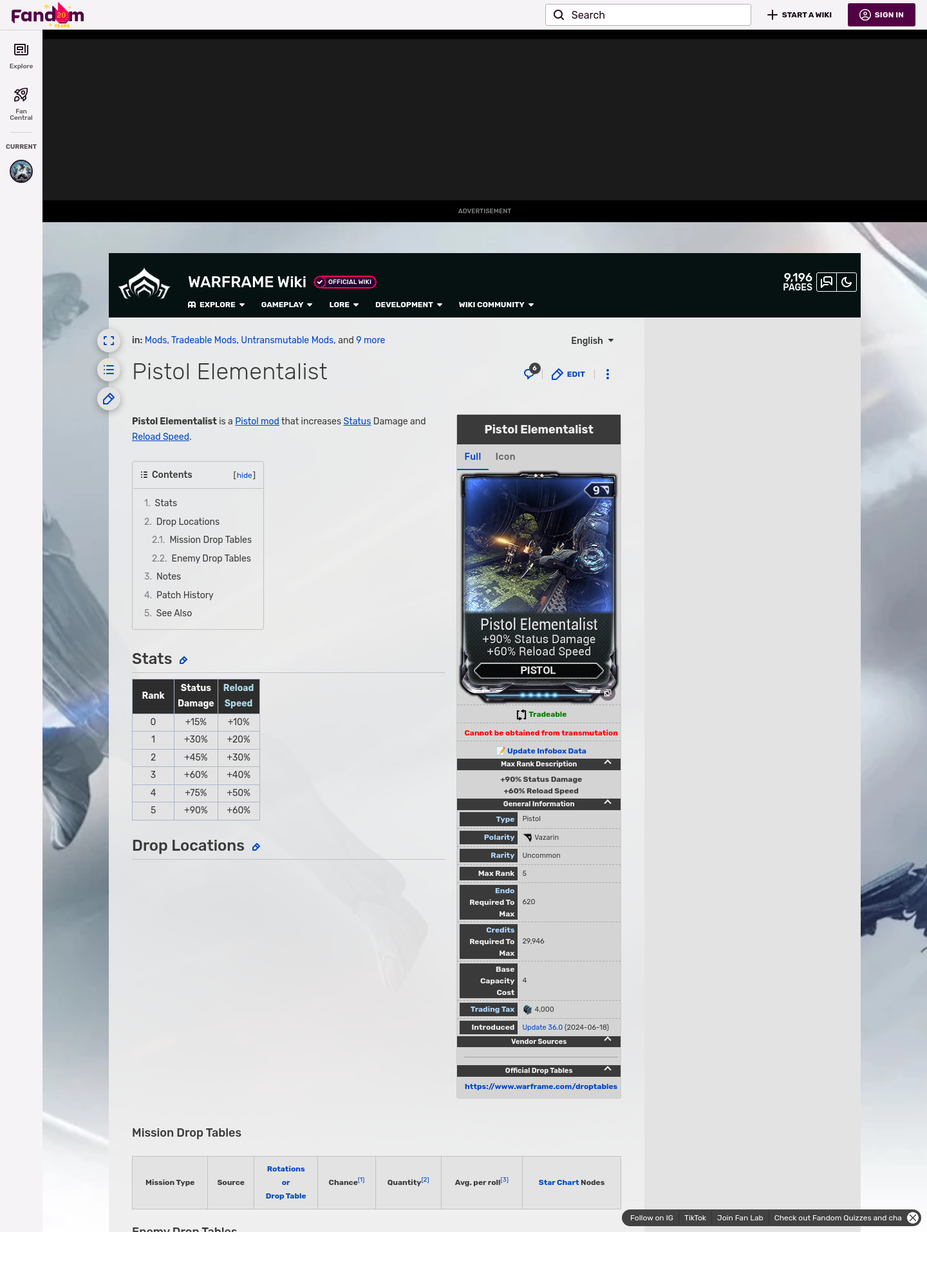
Task: Open the Lore menu
Action: pyautogui.click(x=344, y=305)
